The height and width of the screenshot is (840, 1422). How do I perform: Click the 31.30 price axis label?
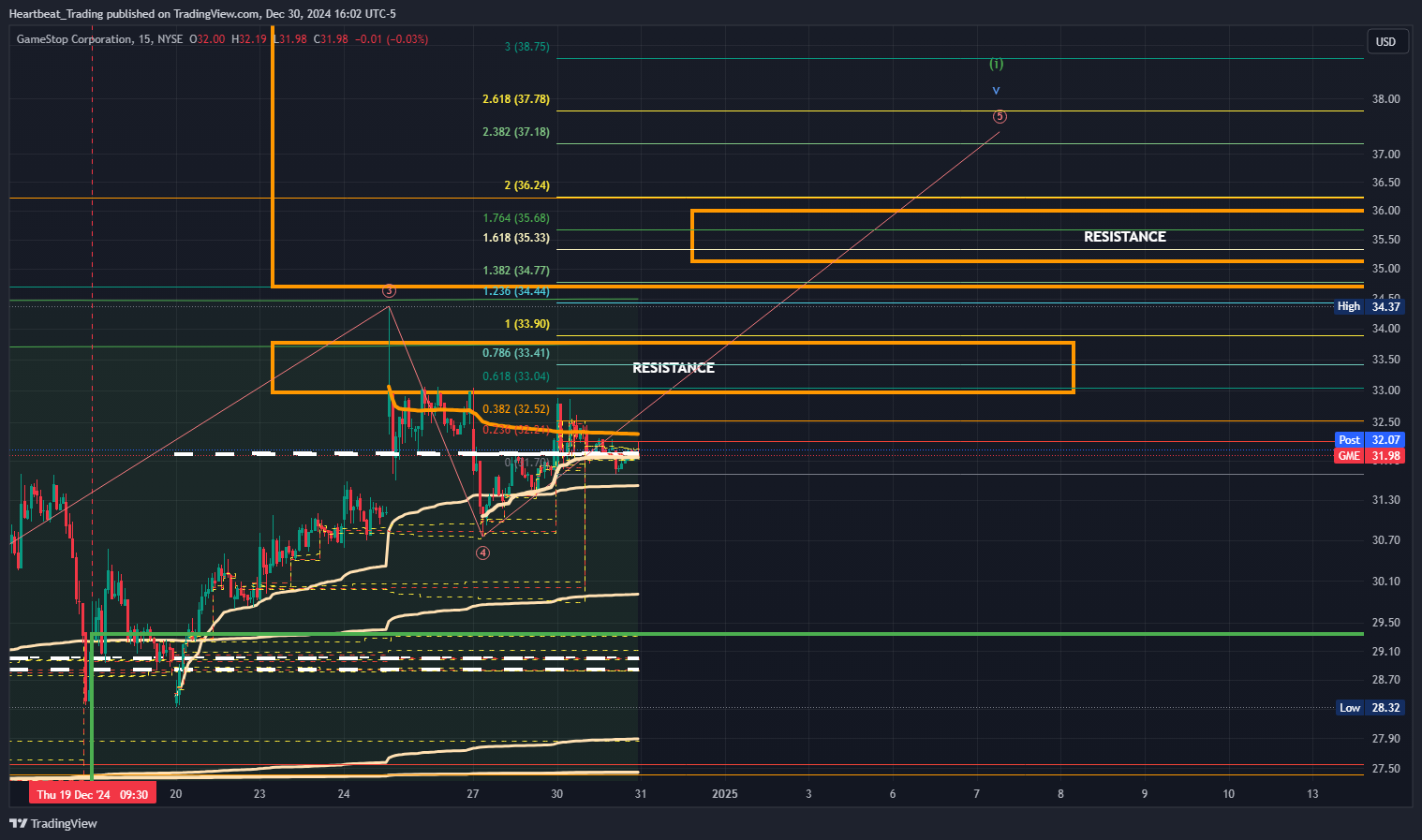click(x=1386, y=500)
